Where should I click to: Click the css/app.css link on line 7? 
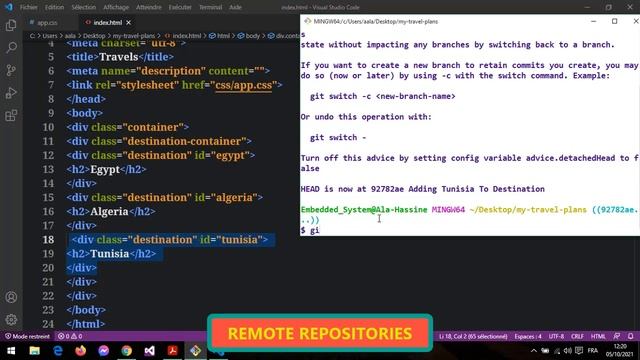244,85
